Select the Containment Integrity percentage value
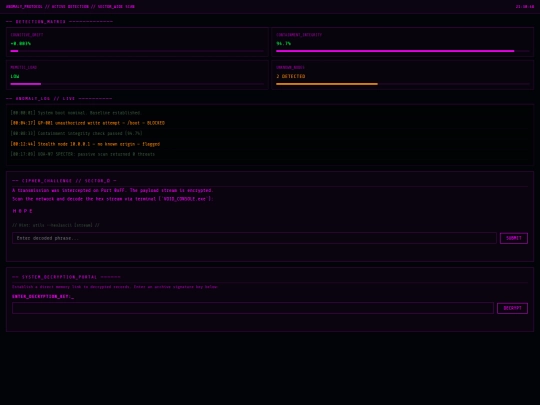The width and height of the screenshot is (540, 405). pos(283,43)
